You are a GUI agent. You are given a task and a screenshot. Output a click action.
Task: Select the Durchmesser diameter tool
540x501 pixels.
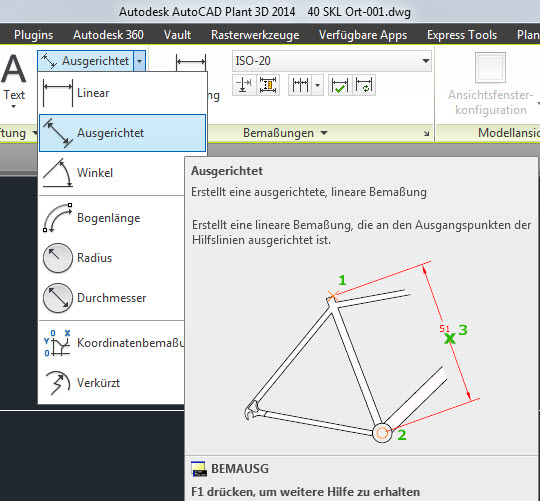(x=112, y=298)
